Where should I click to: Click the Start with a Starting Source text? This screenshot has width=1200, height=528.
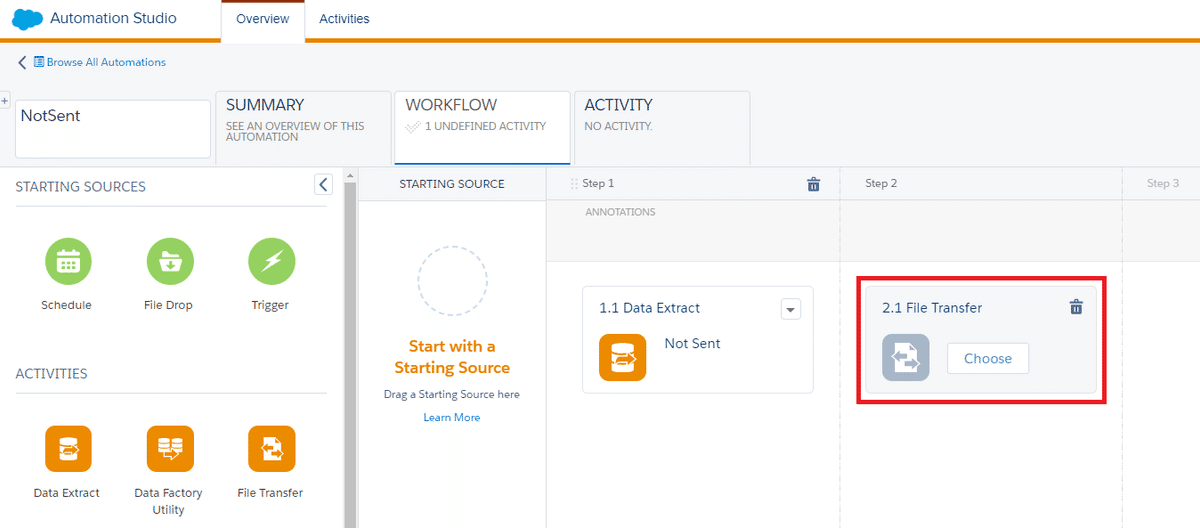pyautogui.click(x=452, y=357)
